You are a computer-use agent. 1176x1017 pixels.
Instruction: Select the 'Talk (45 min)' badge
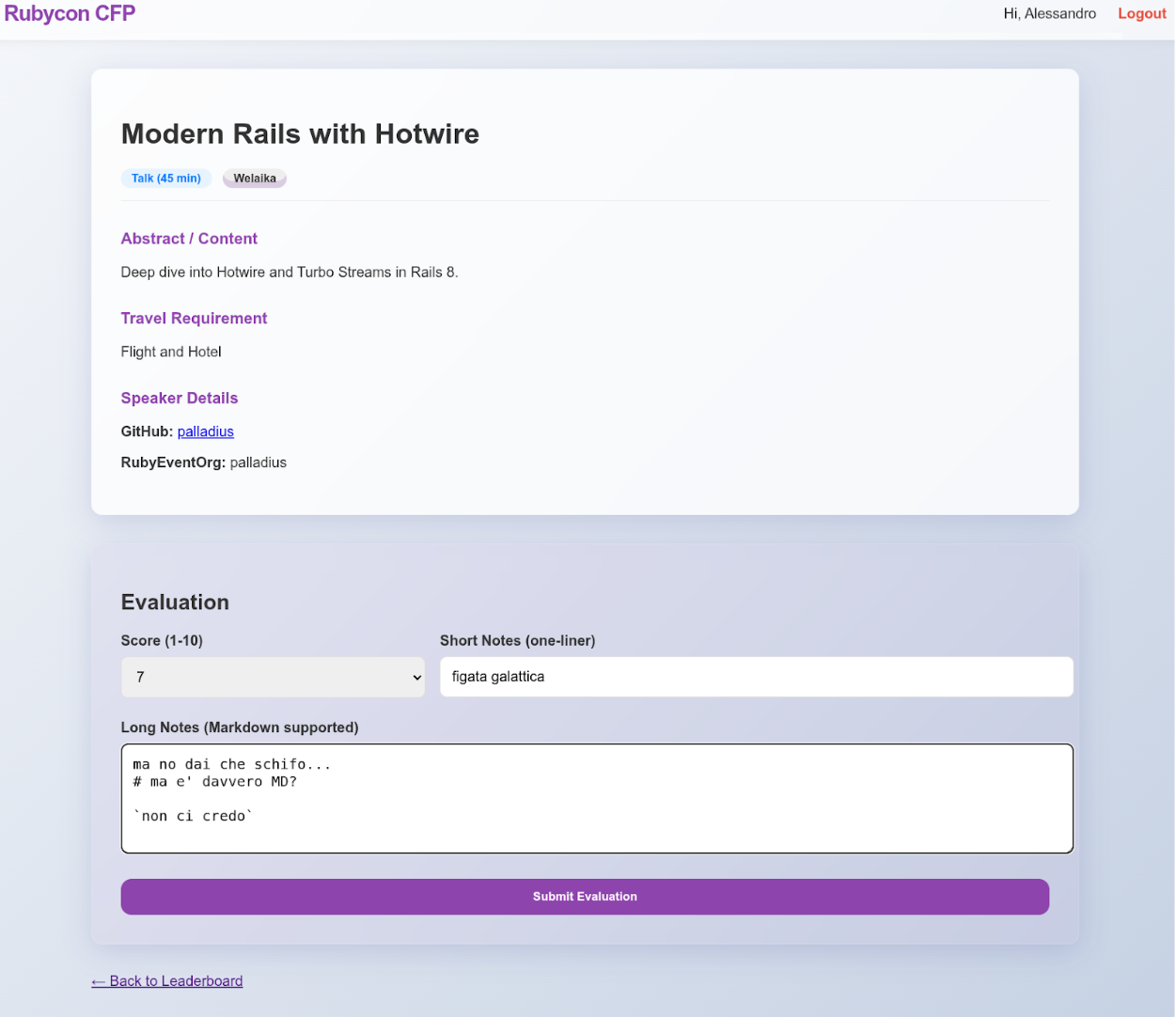pos(166,179)
